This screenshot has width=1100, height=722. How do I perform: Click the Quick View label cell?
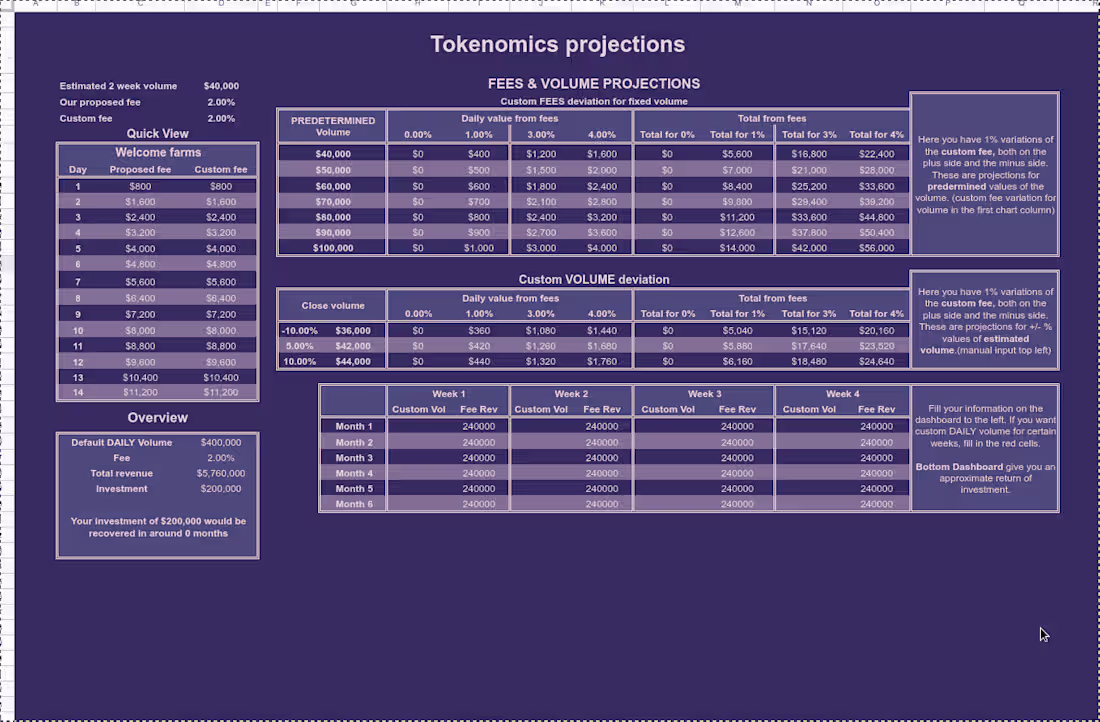tap(157, 133)
